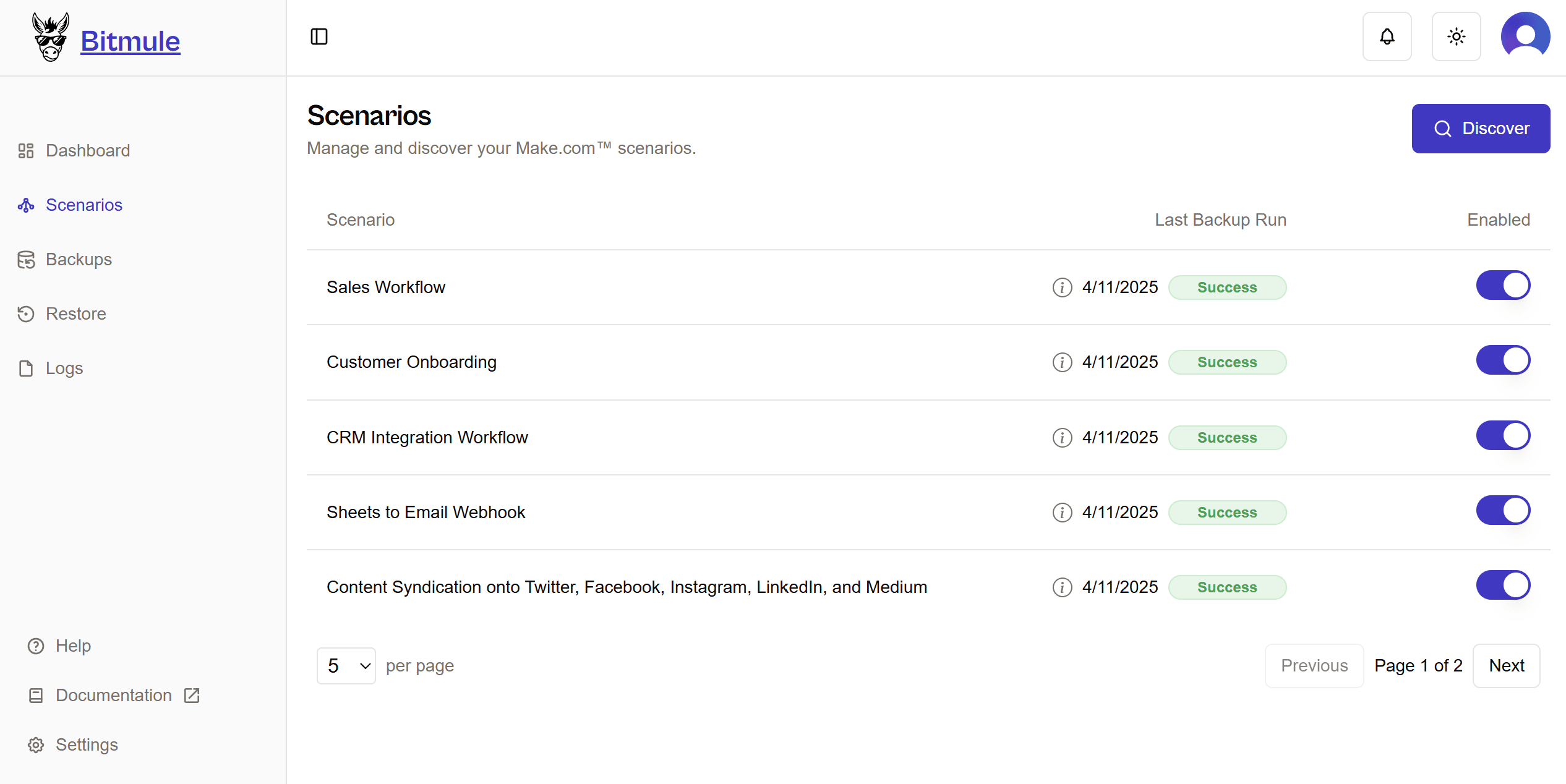The image size is (1566, 784).
Task: Click the Documentation book icon
Action: (36, 696)
